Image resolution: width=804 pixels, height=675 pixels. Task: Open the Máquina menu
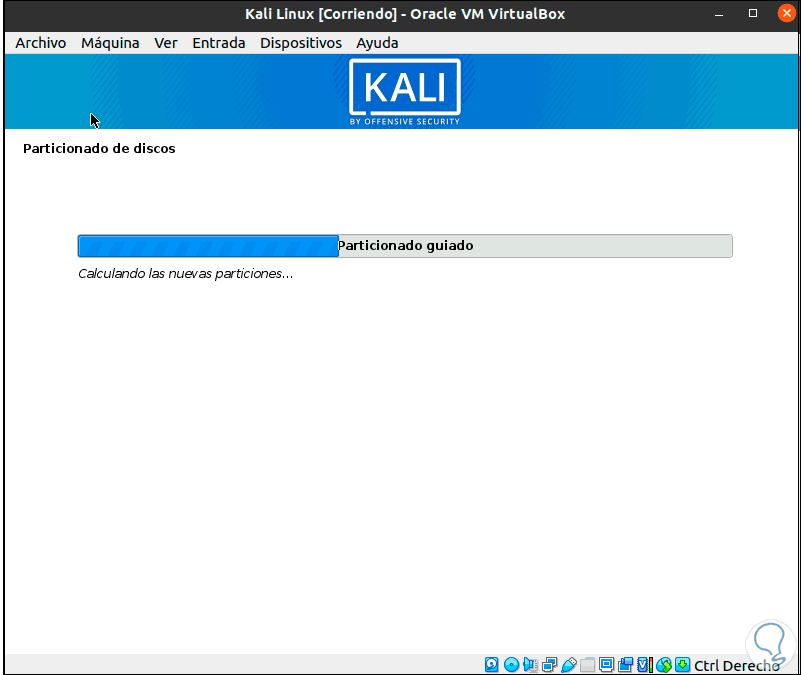point(110,43)
